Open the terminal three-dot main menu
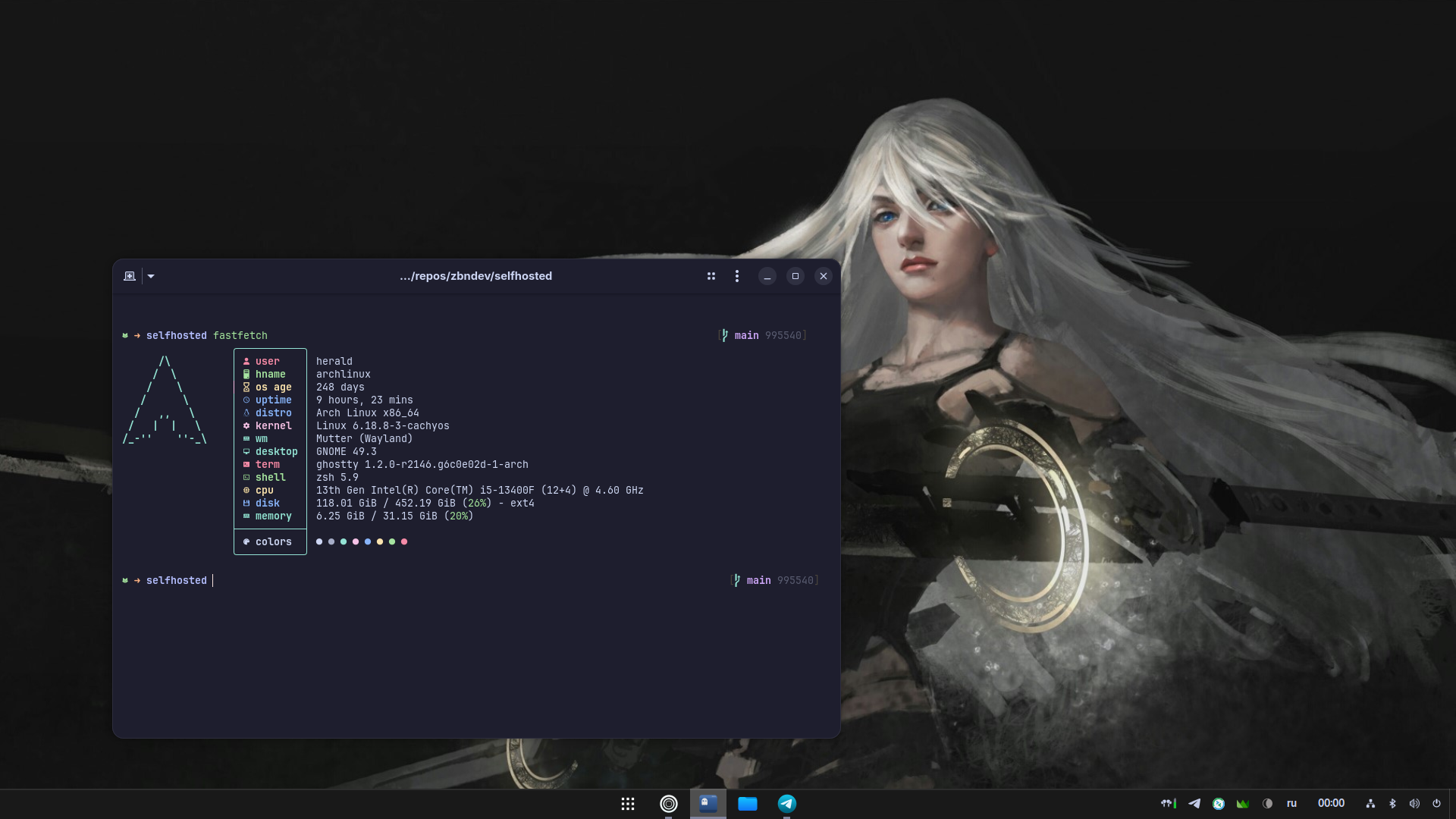The height and width of the screenshot is (819, 1456). pyautogui.click(x=737, y=276)
